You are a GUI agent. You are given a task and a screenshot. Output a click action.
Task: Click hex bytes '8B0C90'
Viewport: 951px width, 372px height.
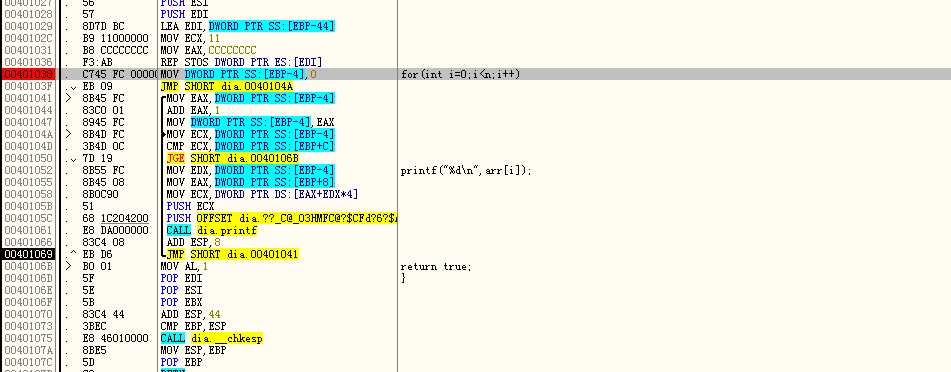[x=100, y=194]
